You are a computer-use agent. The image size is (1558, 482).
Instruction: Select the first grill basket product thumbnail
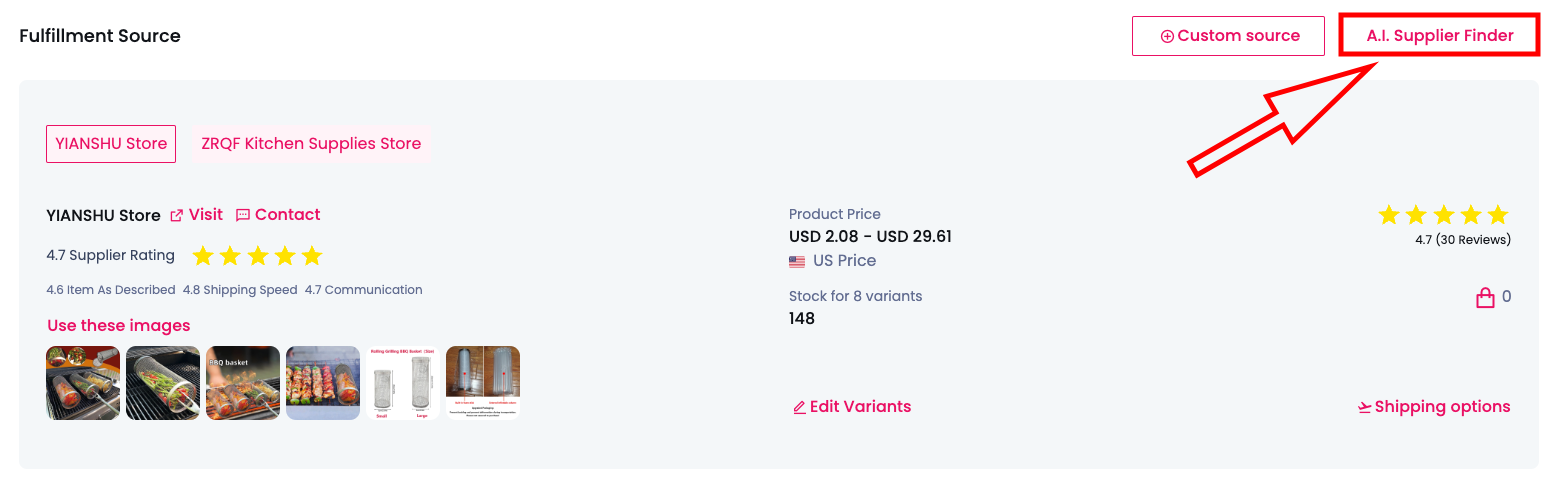click(x=83, y=383)
